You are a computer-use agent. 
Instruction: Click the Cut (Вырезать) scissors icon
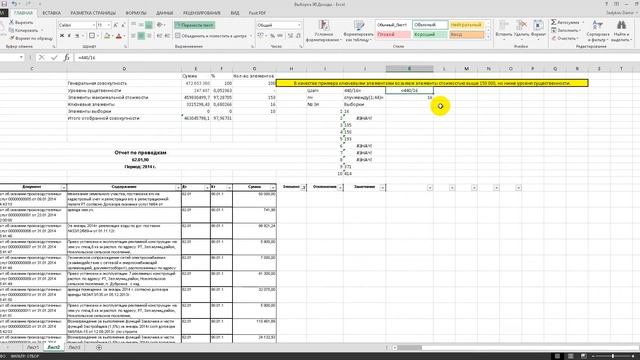pos(11,22)
